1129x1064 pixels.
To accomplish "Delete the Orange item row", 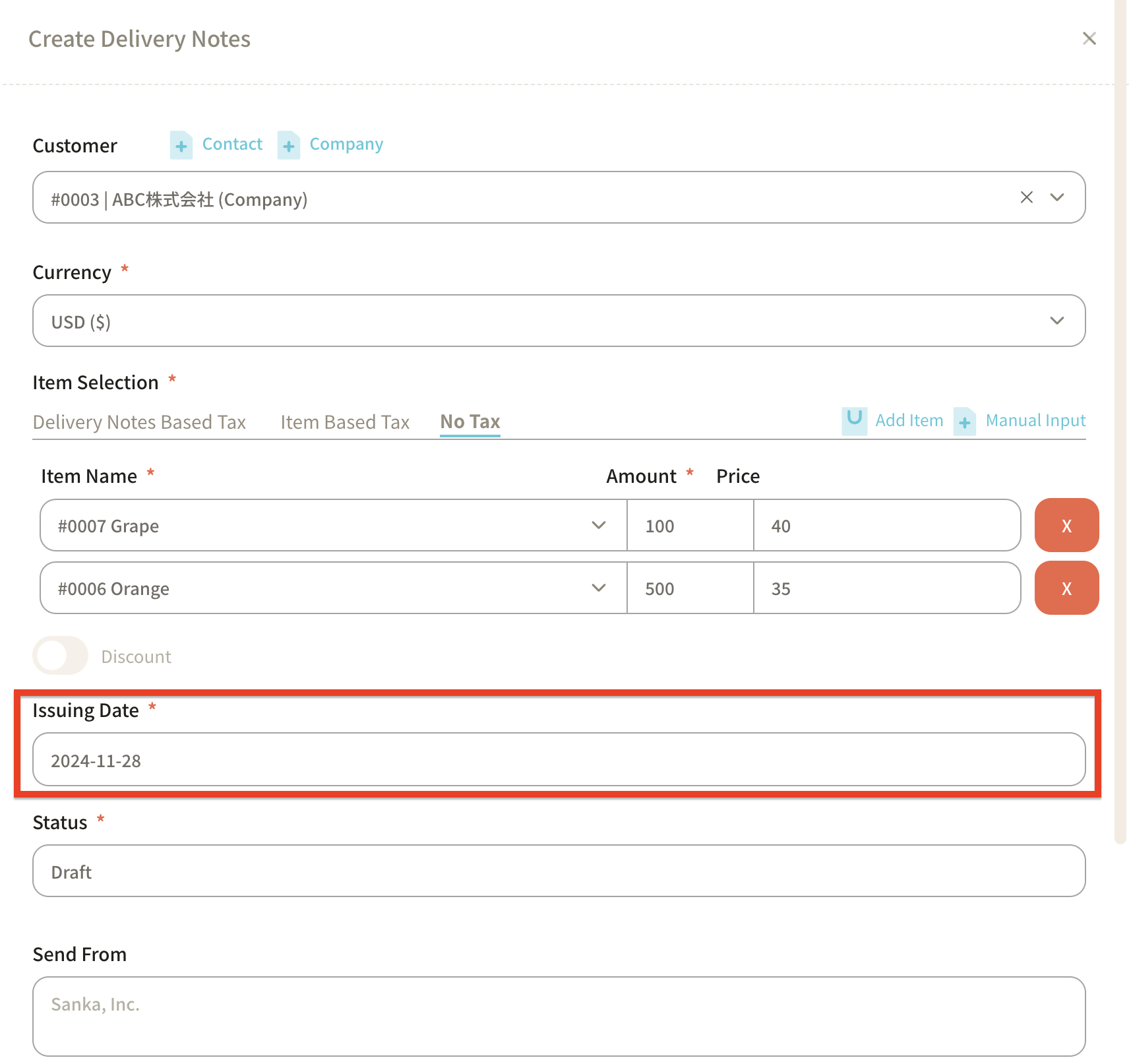I will coord(1066,588).
